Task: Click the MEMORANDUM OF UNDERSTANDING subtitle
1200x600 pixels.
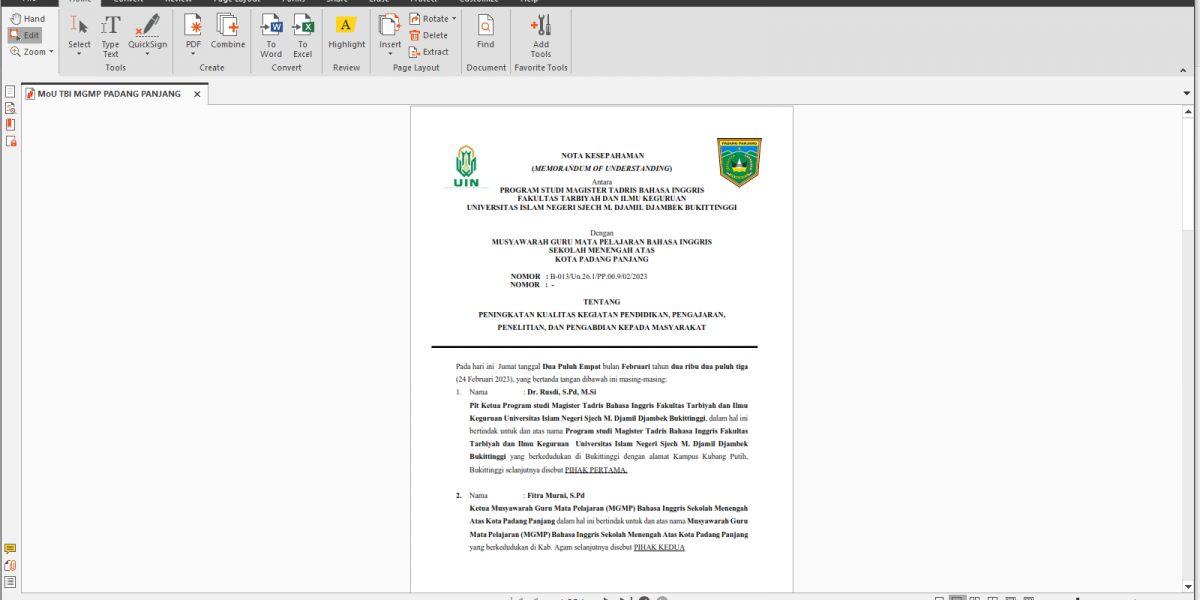Action: tap(602, 169)
